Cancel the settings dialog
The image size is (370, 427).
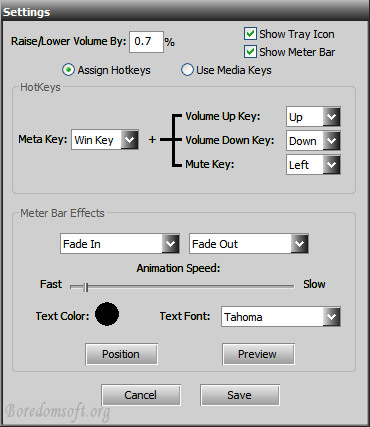(141, 395)
